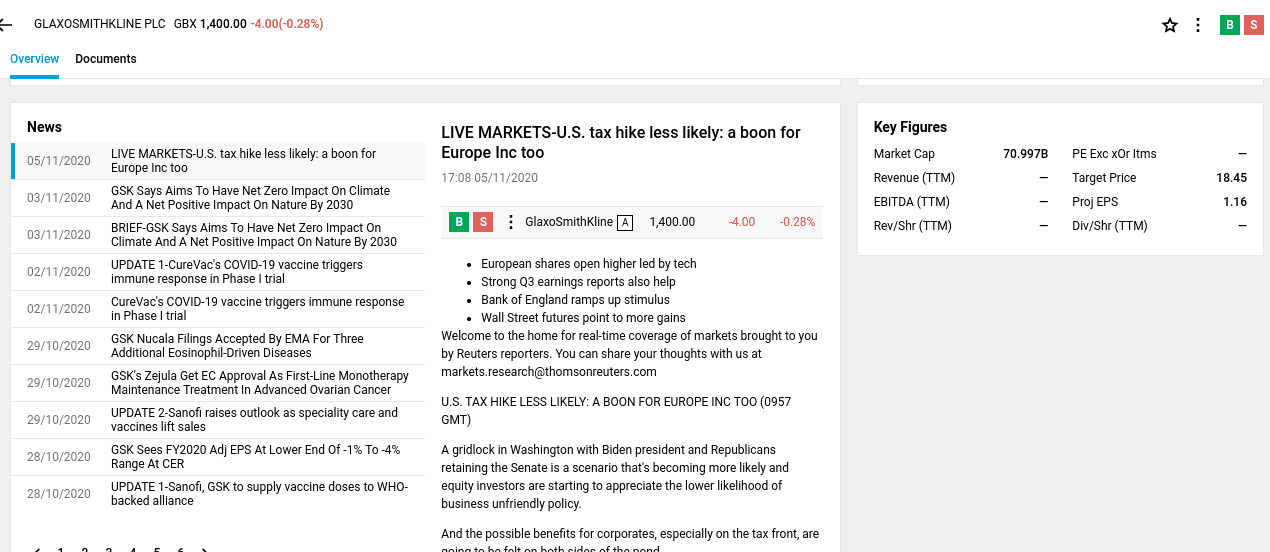Click the EBITDA (TTM) label
This screenshot has width=1270, height=552.
coord(912,202)
